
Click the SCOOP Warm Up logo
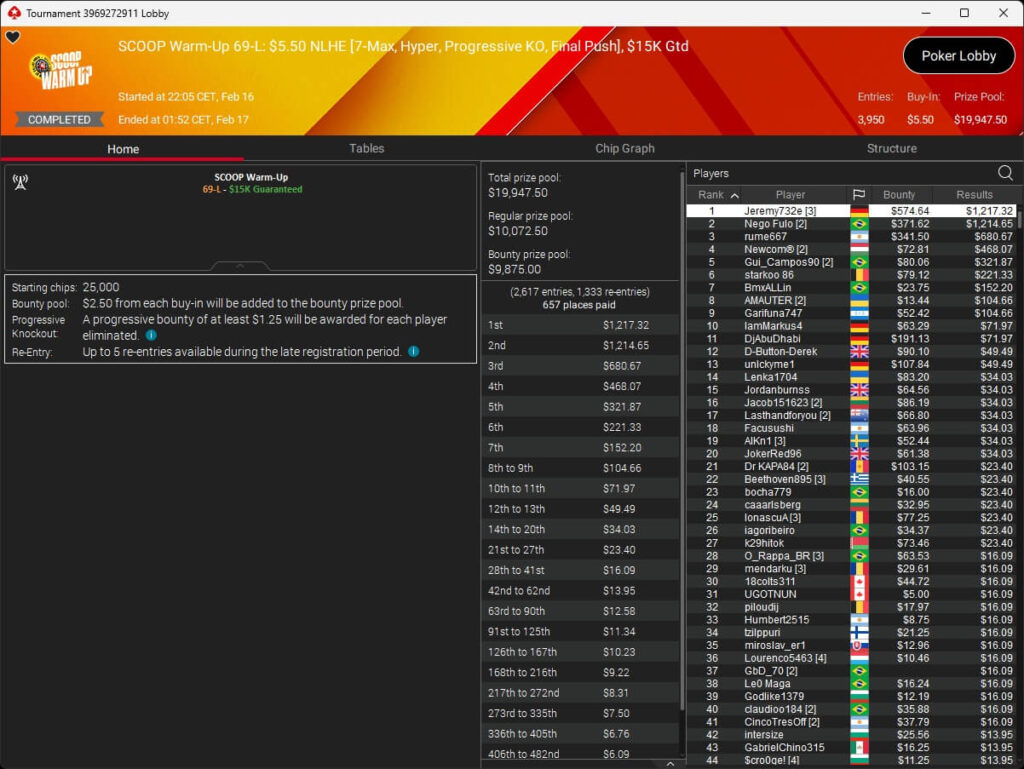[62, 72]
